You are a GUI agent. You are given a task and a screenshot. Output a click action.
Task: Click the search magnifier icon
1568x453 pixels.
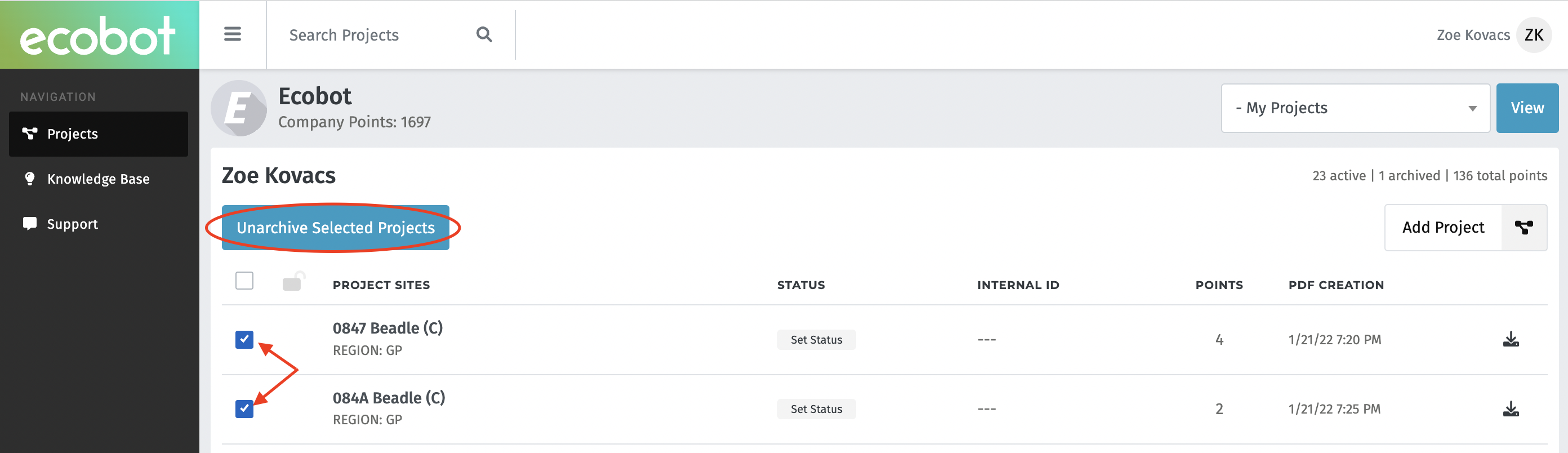[x=484, y=35]
